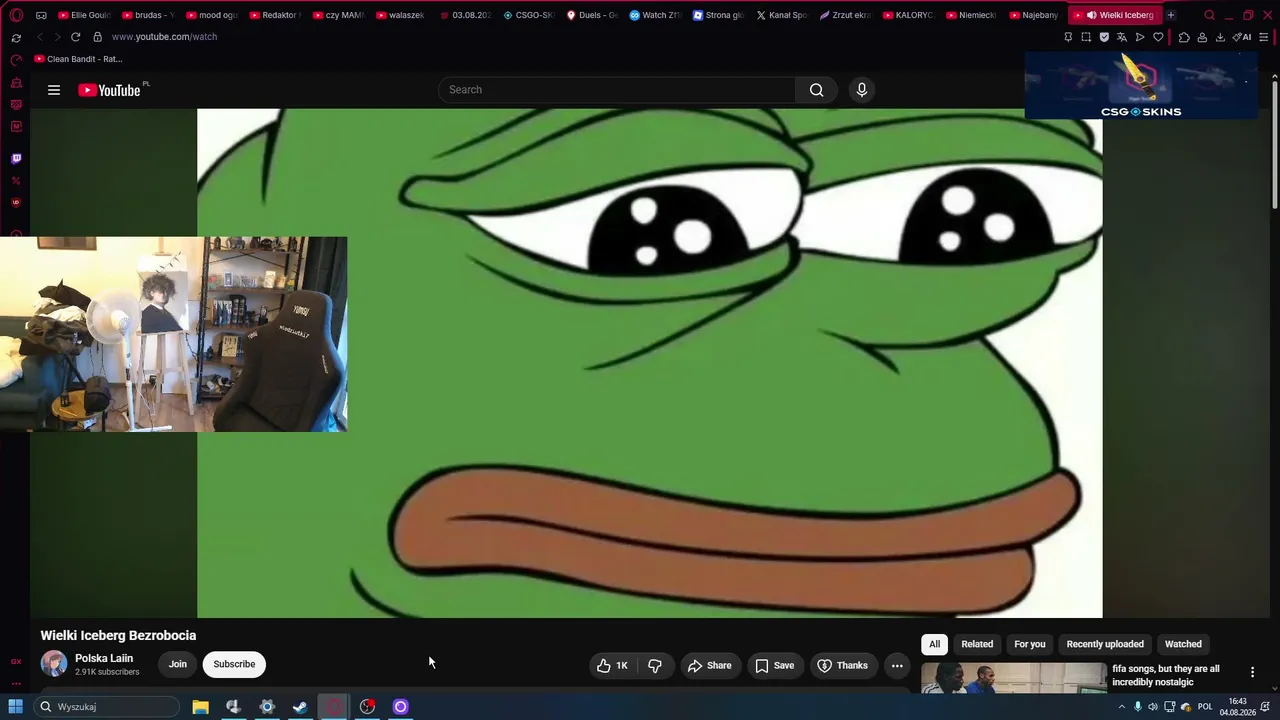Go back to the previous page
The image size is (1280, 720).
coord(39,37)
